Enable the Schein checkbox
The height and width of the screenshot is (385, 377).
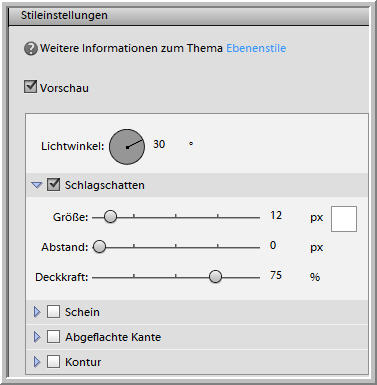53,312
